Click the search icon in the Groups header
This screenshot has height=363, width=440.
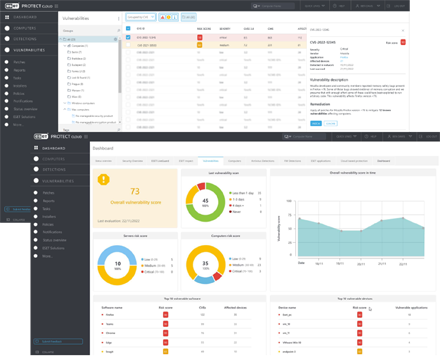point(118,31)
